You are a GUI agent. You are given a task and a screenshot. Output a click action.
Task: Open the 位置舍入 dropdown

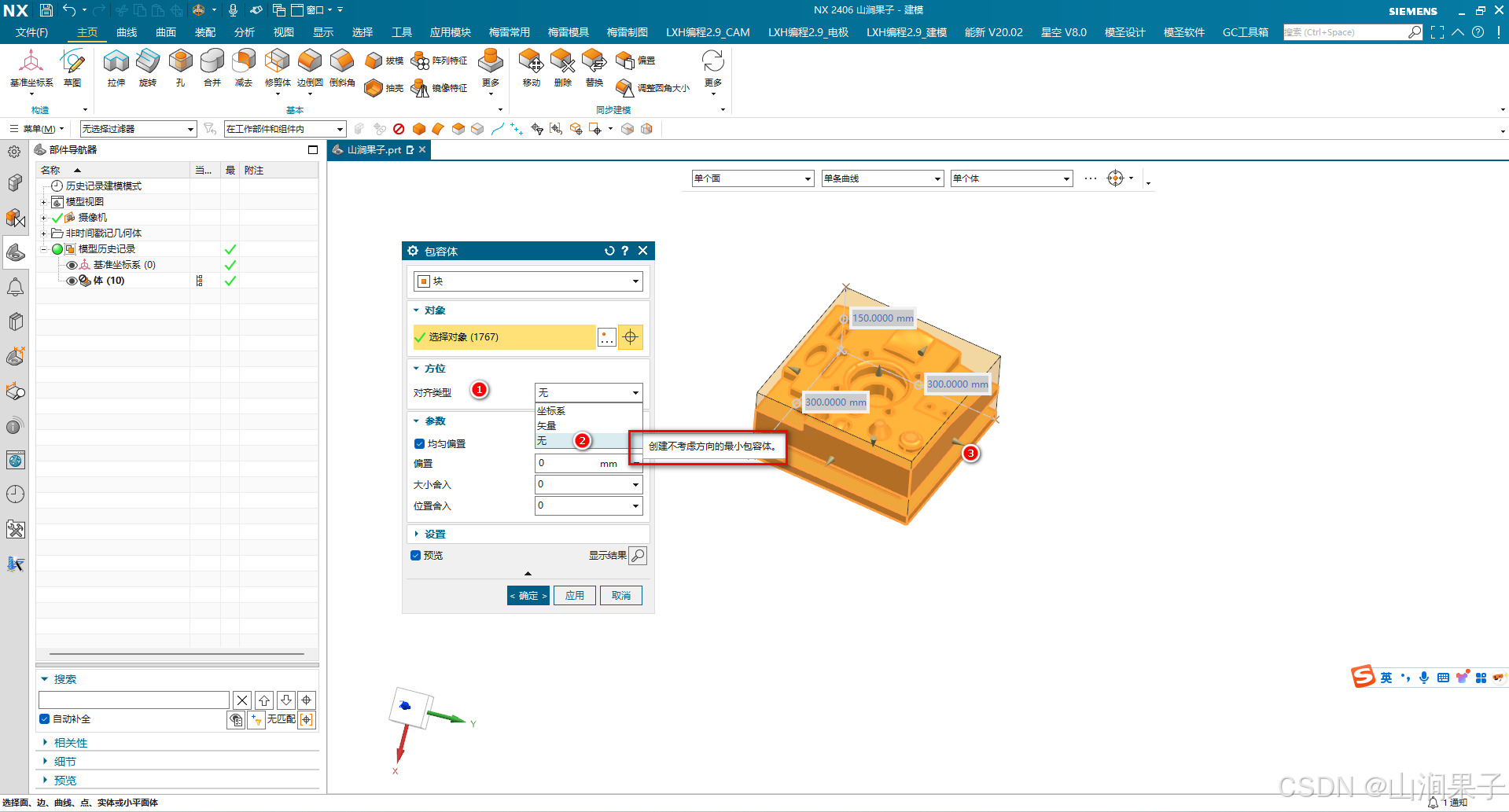588,505
